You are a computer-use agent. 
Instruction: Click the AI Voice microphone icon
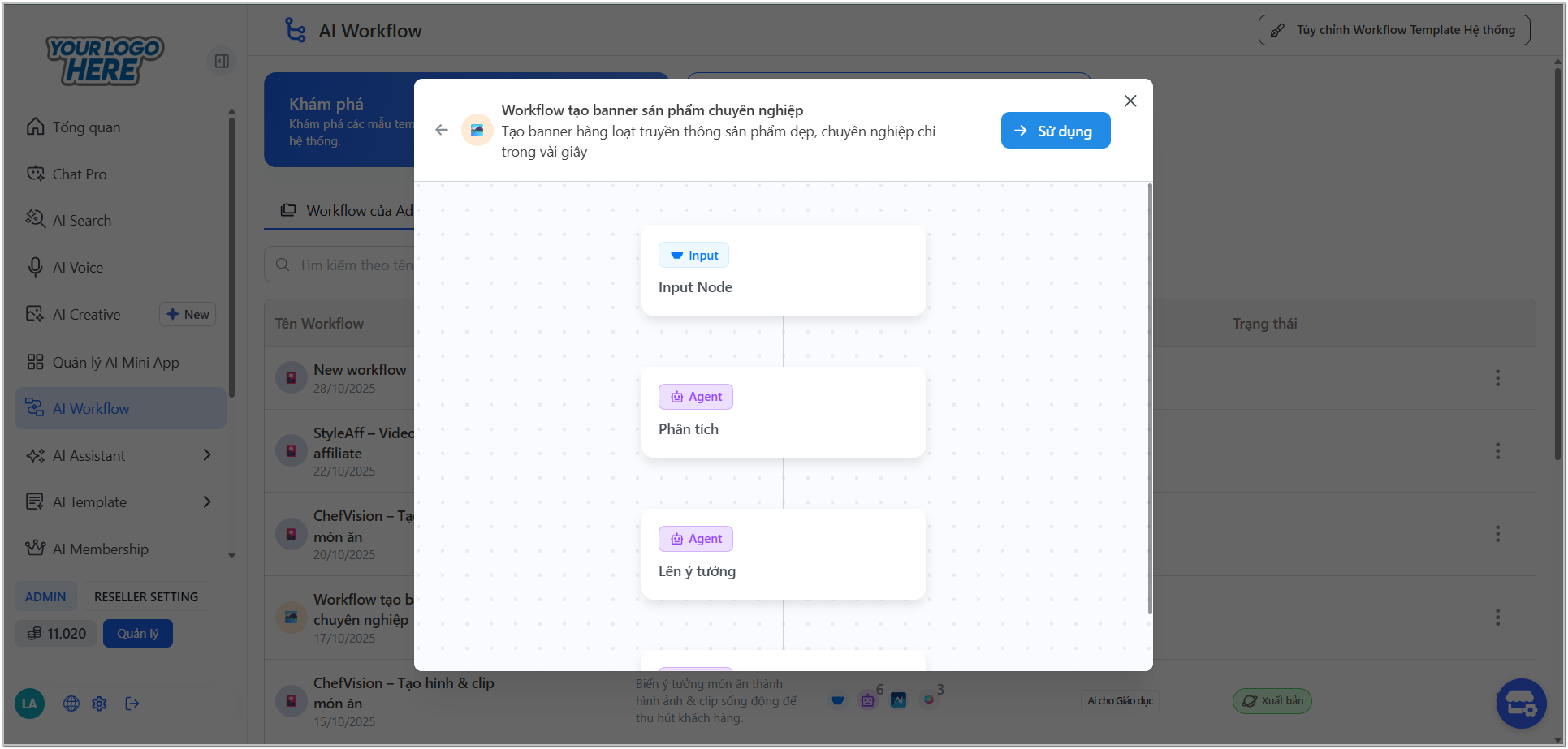[x=35, y=267]
